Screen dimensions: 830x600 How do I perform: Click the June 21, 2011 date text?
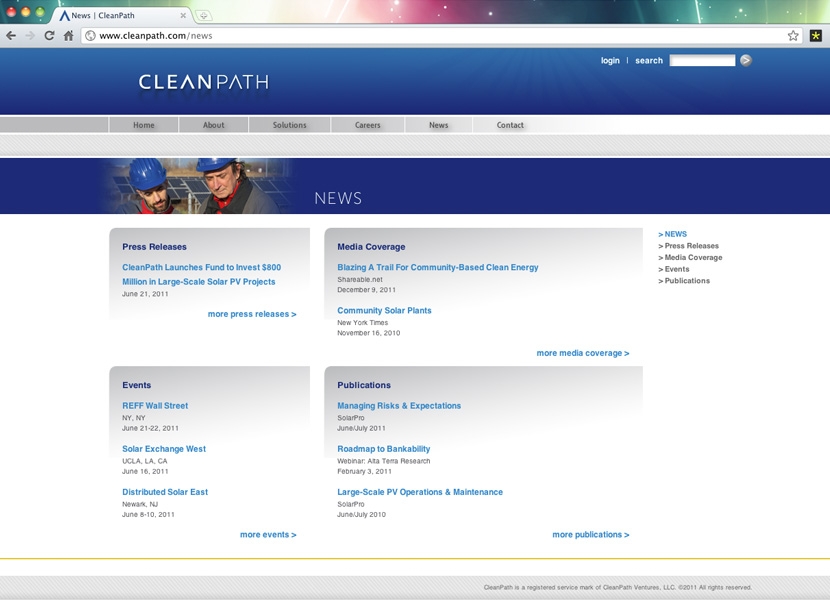tap(145, 294)
